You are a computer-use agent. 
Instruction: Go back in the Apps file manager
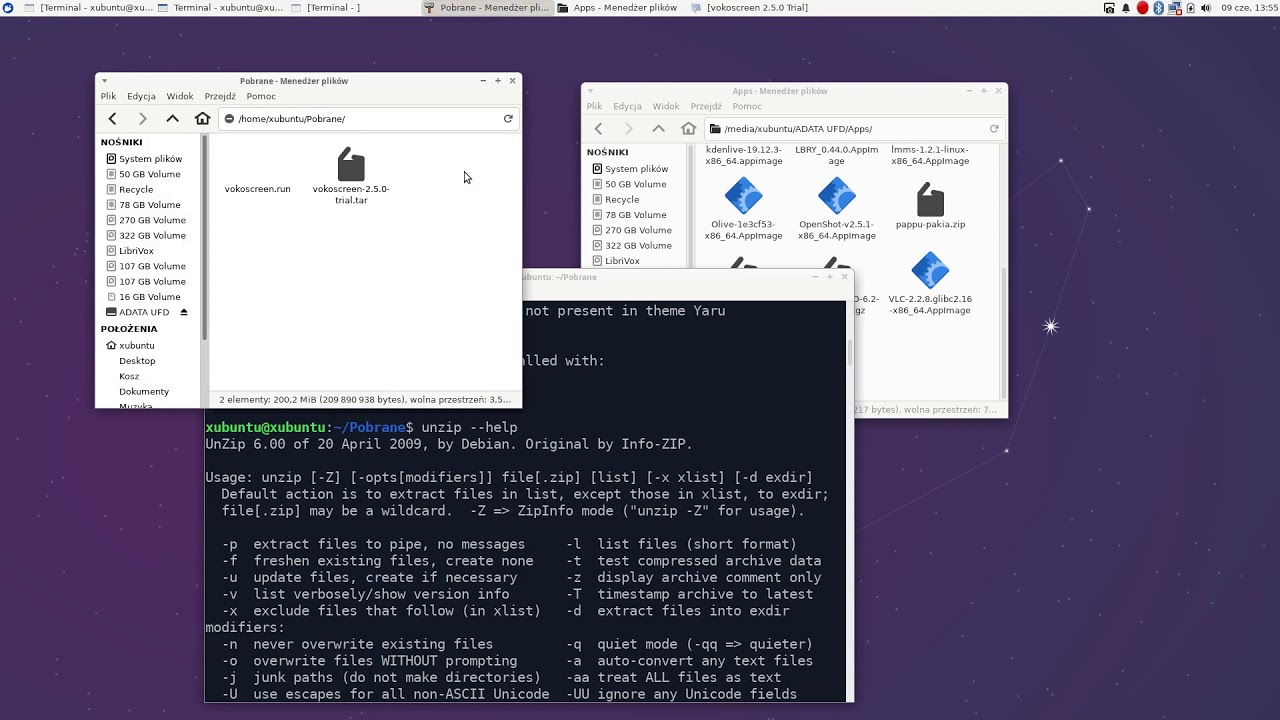click(598, 128)
